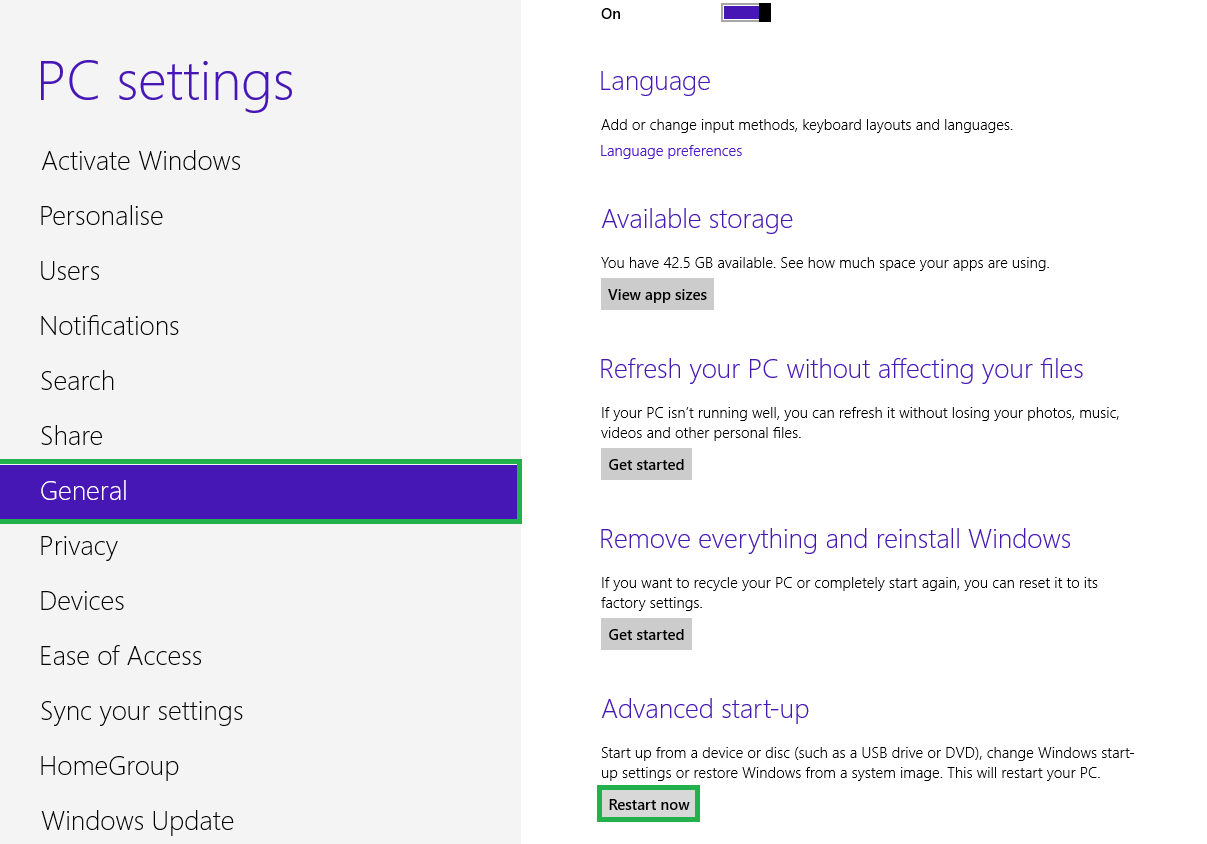
Task: Click the Language section heading
Action: (655, 81)
